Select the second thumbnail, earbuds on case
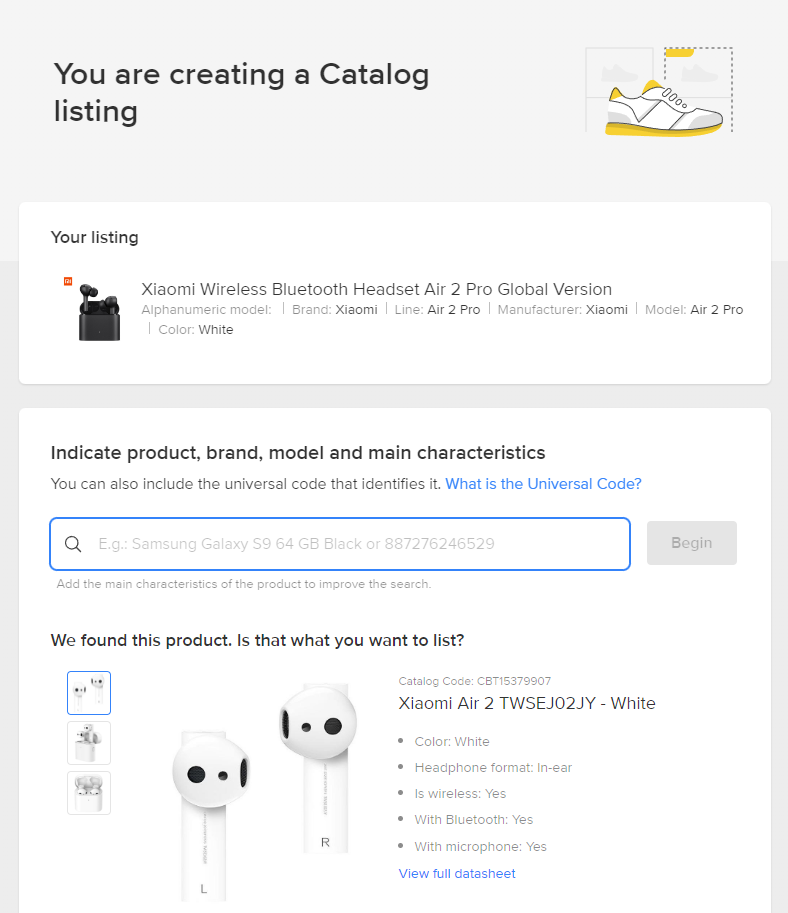 (x=89, y=743)
